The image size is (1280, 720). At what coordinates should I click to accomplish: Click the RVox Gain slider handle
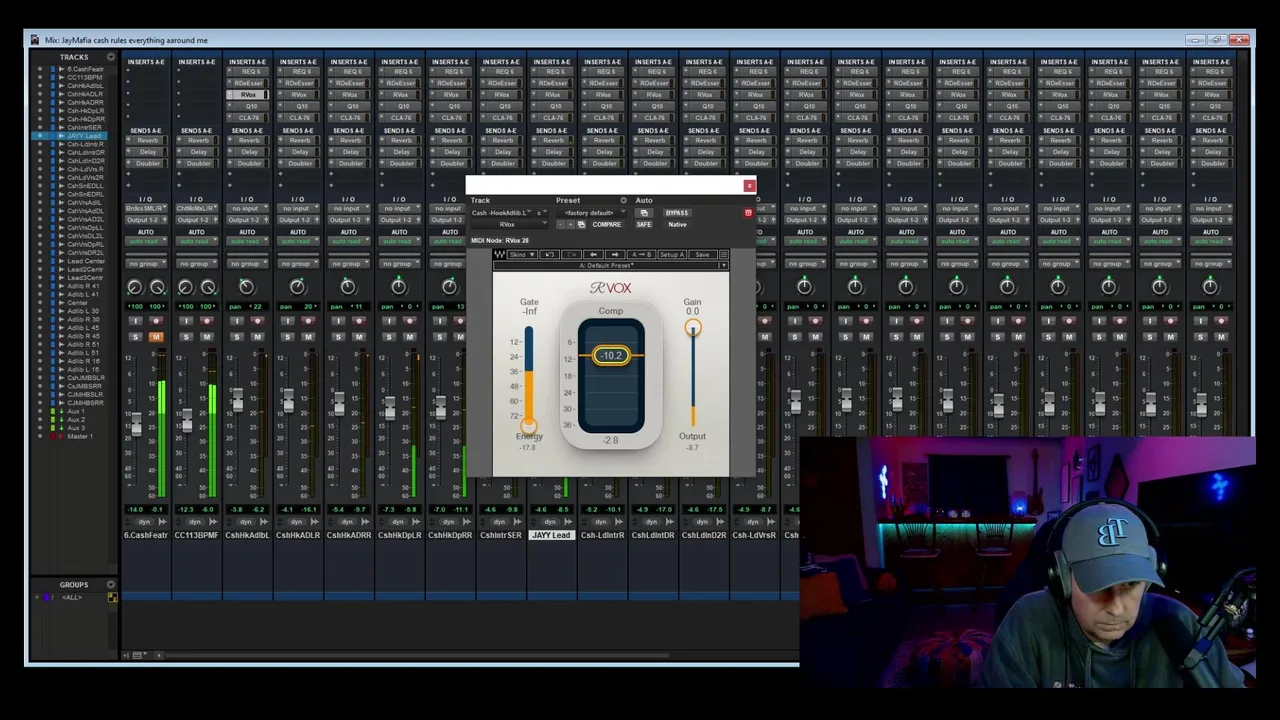point(692,329)
